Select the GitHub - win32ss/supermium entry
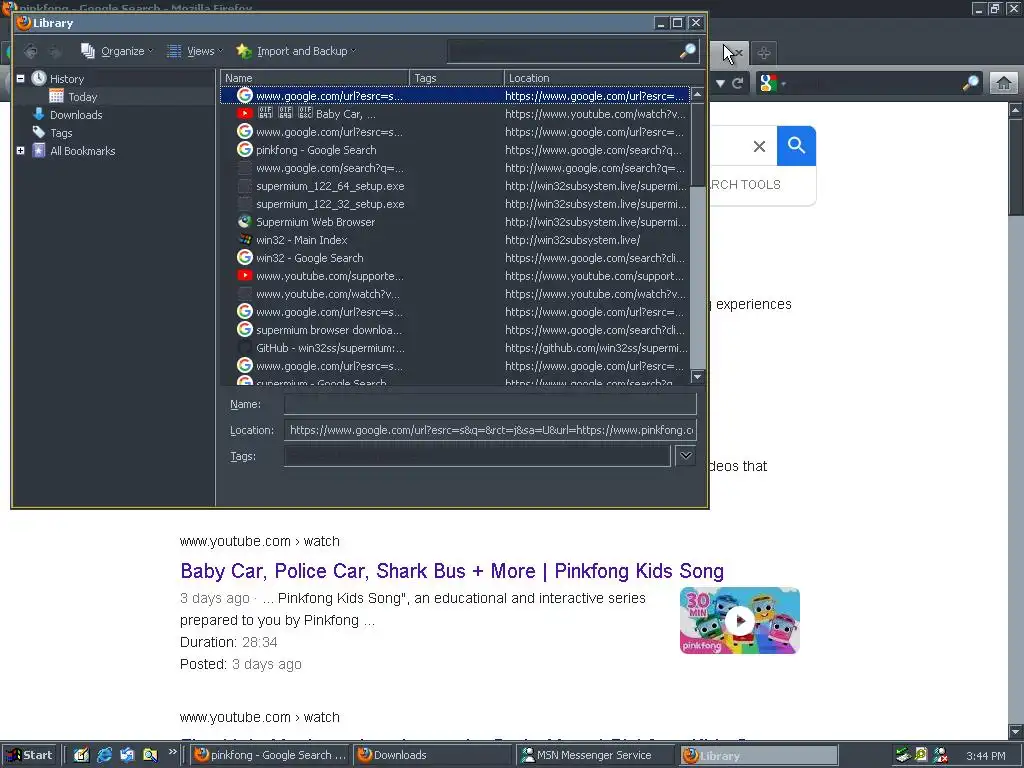 click(x=455, y=348)
